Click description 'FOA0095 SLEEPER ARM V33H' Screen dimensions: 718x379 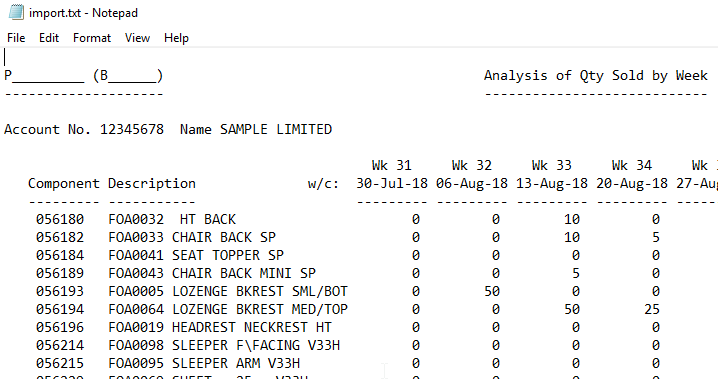click(x=204, y=363)
